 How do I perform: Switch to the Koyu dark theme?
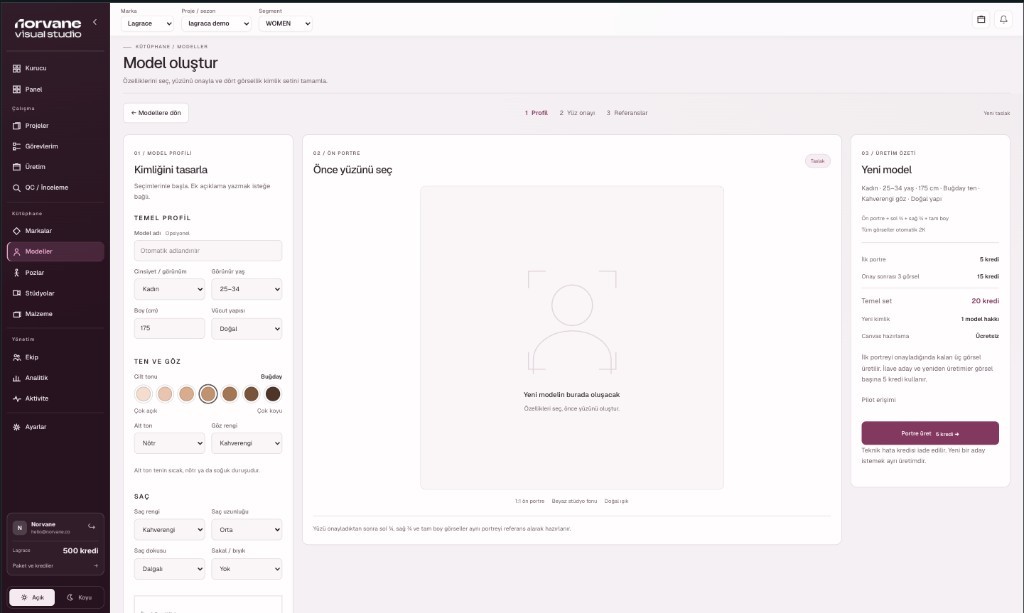tap(80, 597)
